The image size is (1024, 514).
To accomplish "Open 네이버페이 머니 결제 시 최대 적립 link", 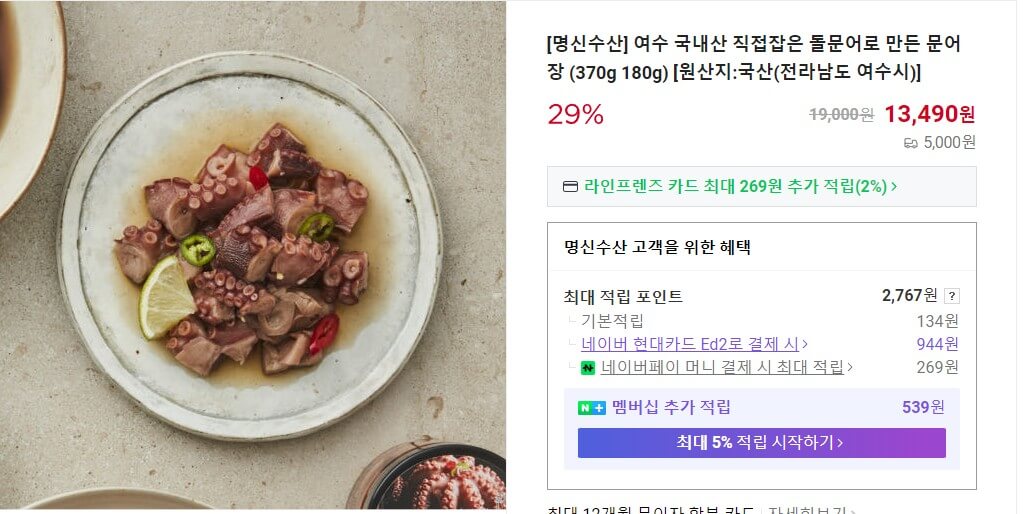I will click(722, 368).
